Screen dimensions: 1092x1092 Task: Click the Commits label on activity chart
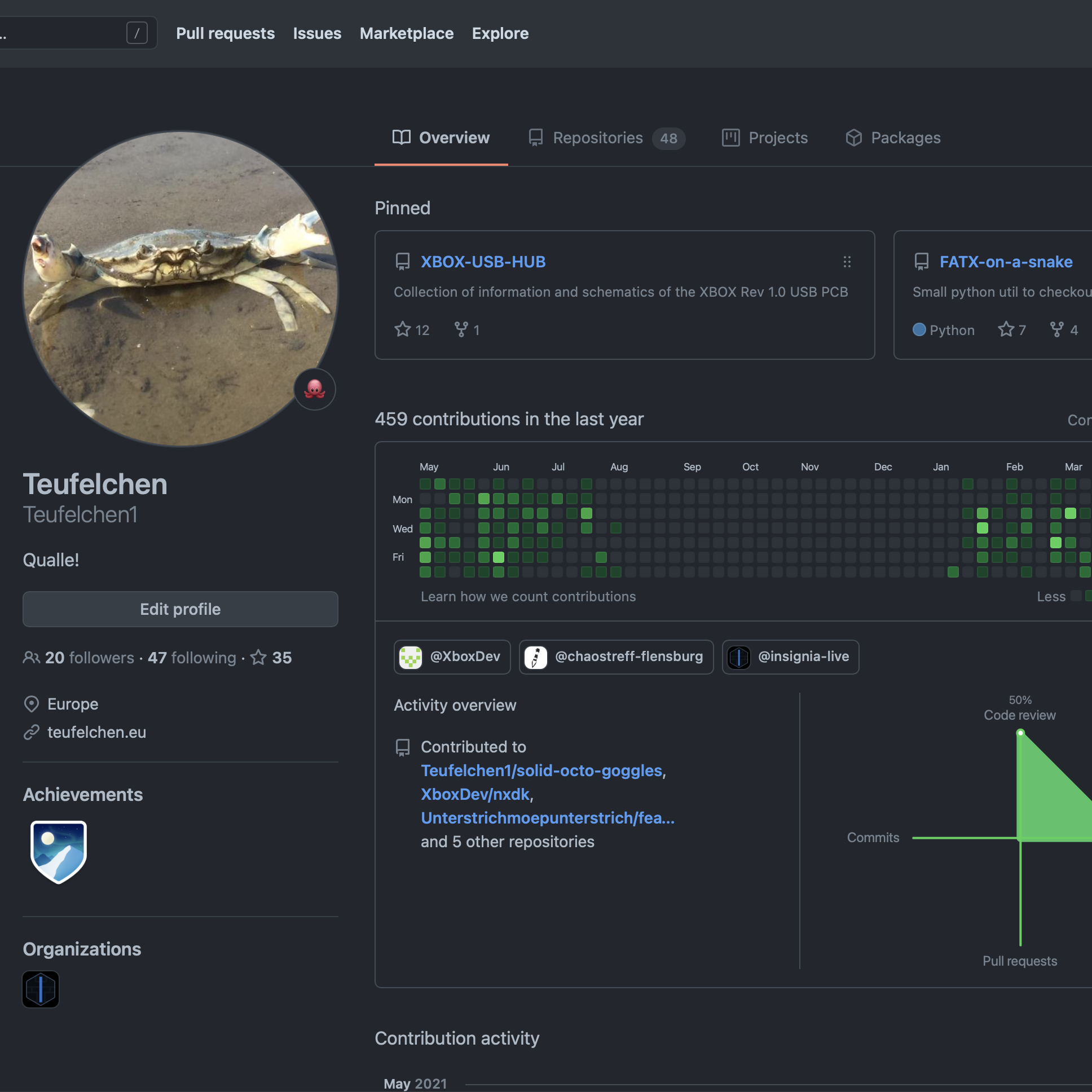[x=873, y=838]
